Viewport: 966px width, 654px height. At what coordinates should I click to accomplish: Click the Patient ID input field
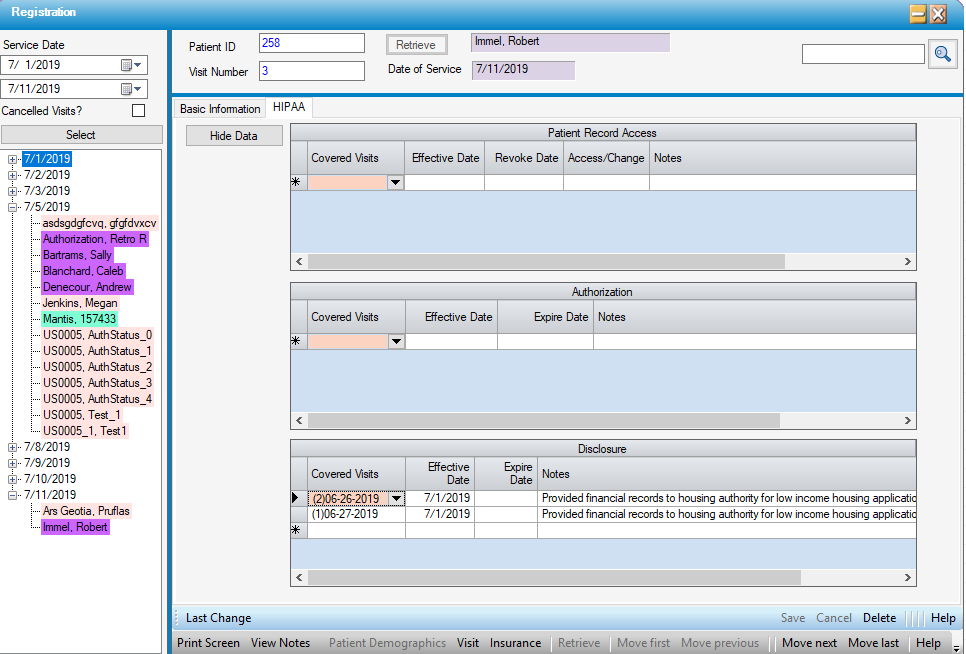pos(311,43)
